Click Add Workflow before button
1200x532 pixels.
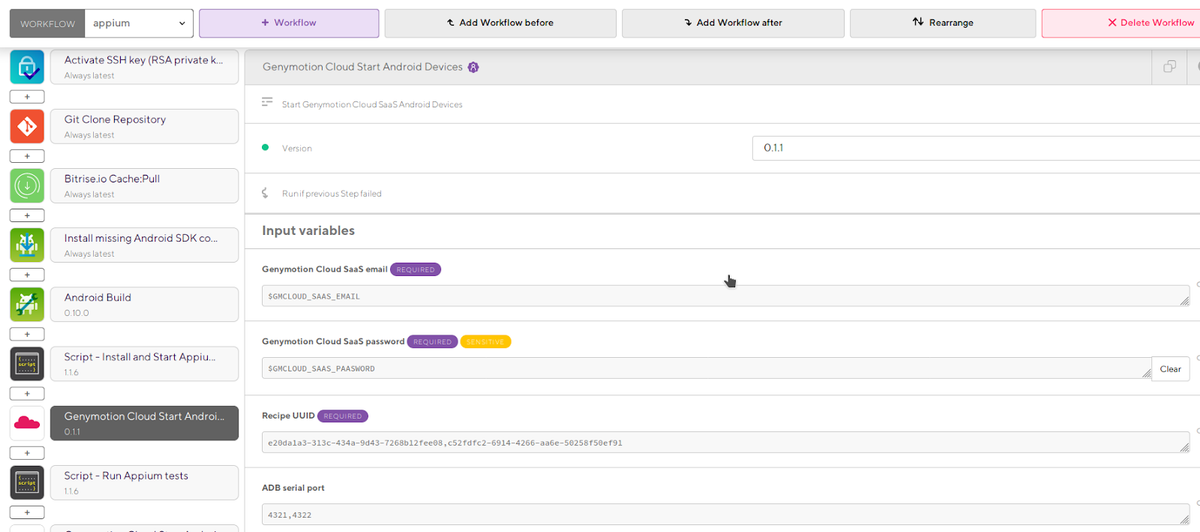coord(499,22)
